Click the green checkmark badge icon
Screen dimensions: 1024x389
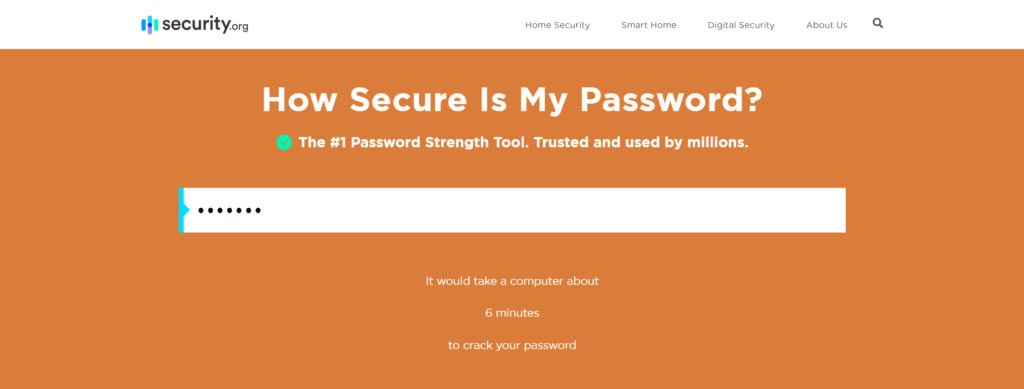point(283,142)
